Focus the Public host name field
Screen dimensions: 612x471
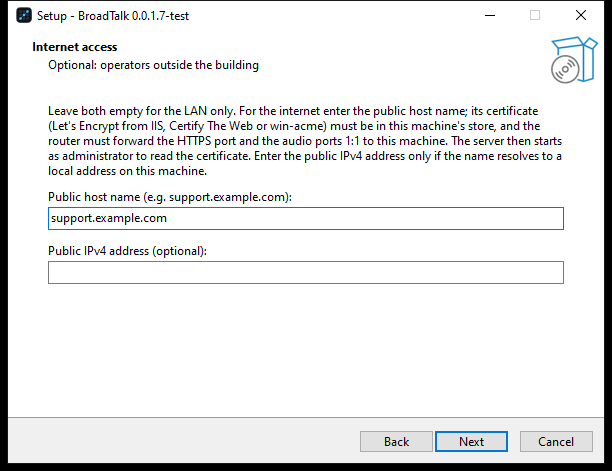(306, 219)
